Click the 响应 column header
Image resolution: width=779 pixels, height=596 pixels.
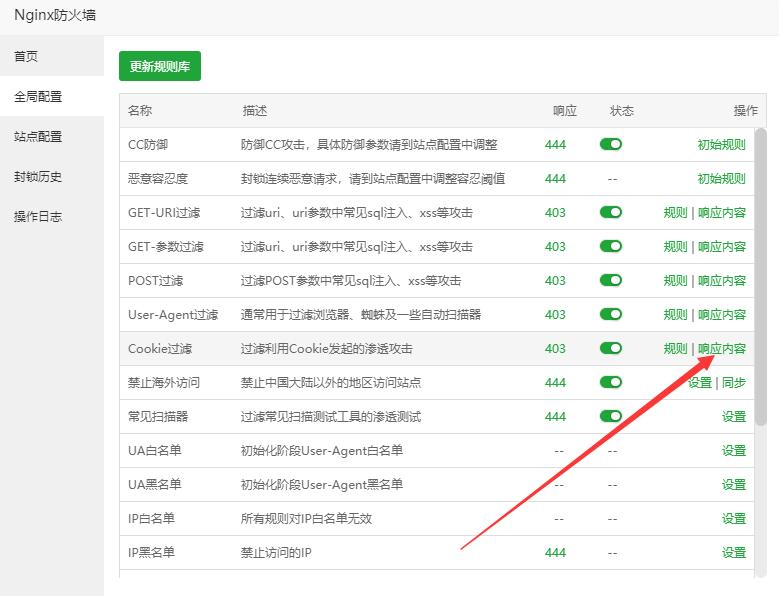pyautogui.click(x=565, y=110)
